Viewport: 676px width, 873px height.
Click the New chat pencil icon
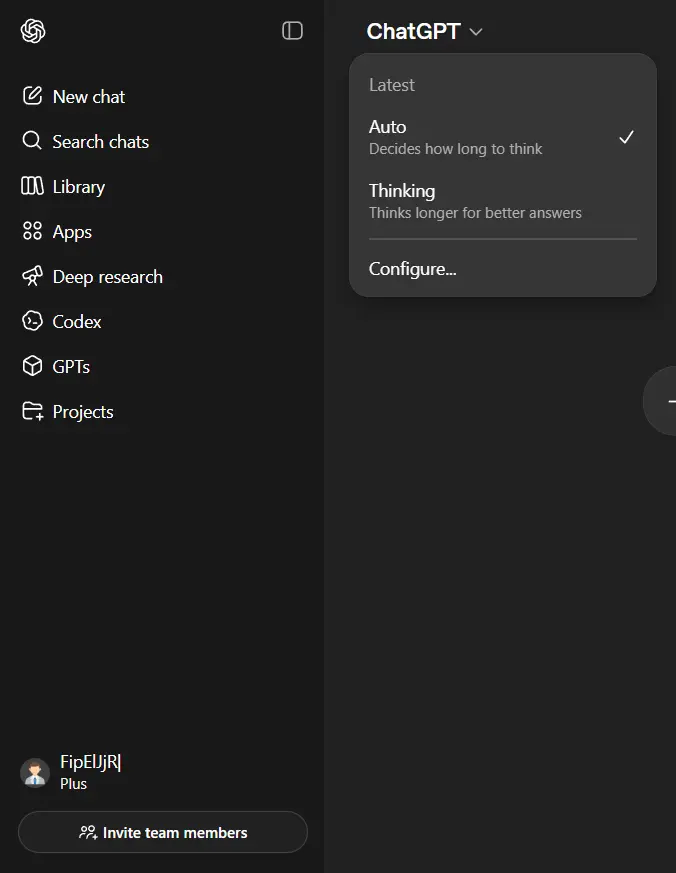point(32,96)
